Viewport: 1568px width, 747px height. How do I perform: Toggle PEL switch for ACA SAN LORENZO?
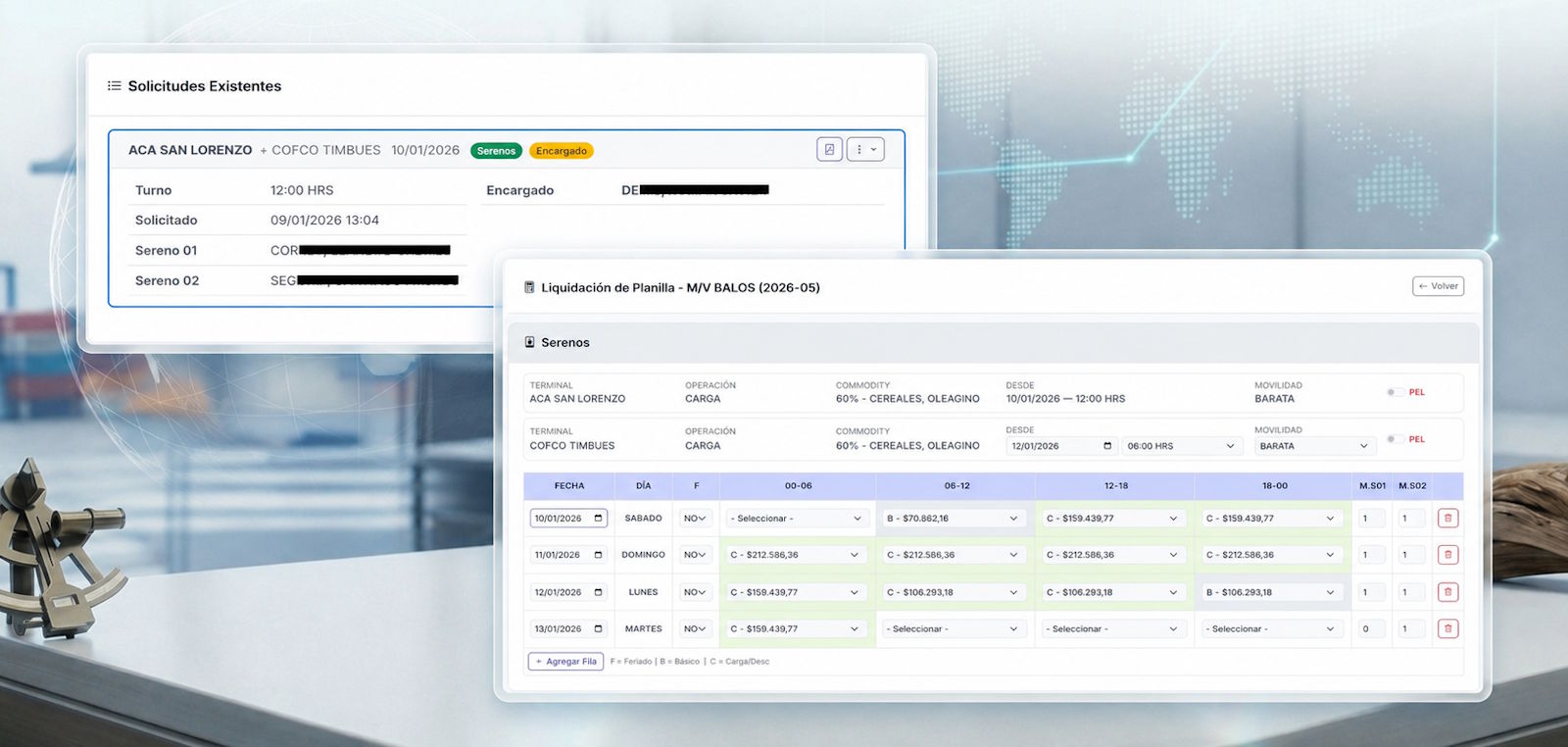point(1394,392)
